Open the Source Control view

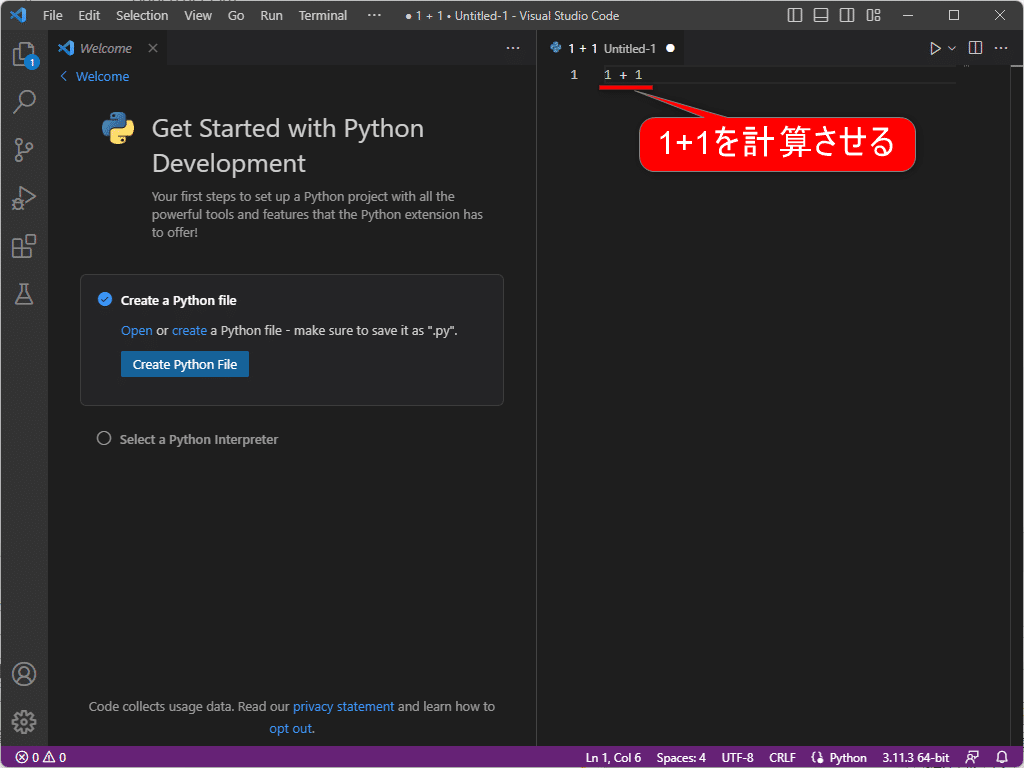24,150
